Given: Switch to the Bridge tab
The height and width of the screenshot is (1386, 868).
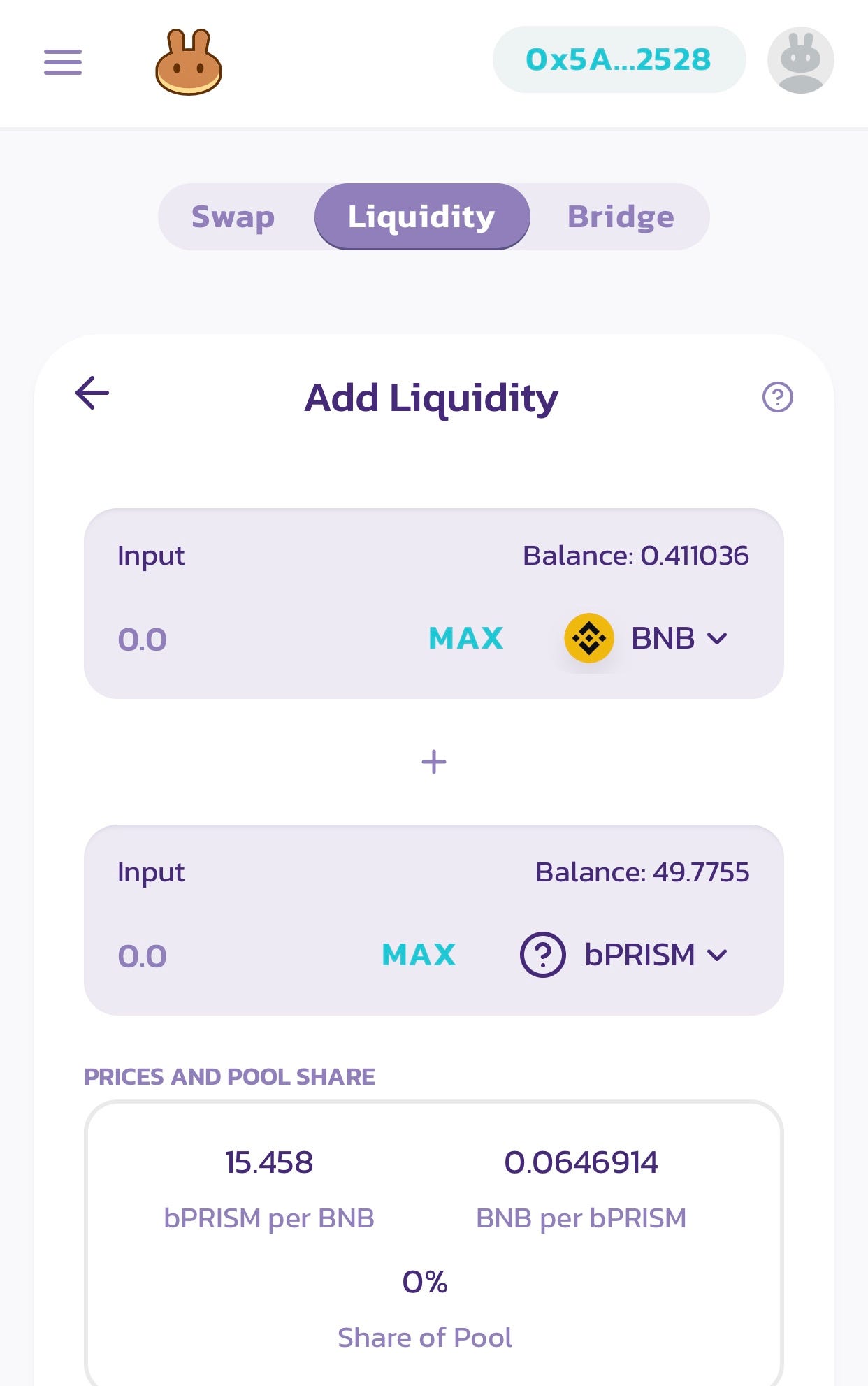Looking at the screenshot, I should click(621, 217).
